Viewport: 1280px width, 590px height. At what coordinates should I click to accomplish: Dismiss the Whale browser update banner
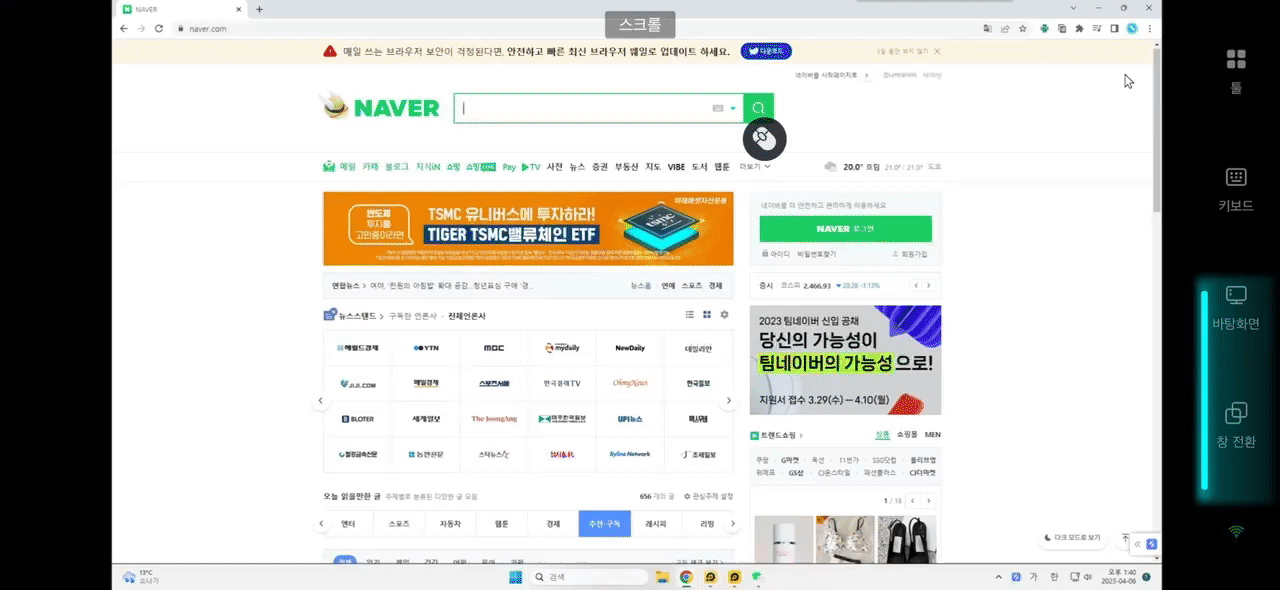[937, 51]
